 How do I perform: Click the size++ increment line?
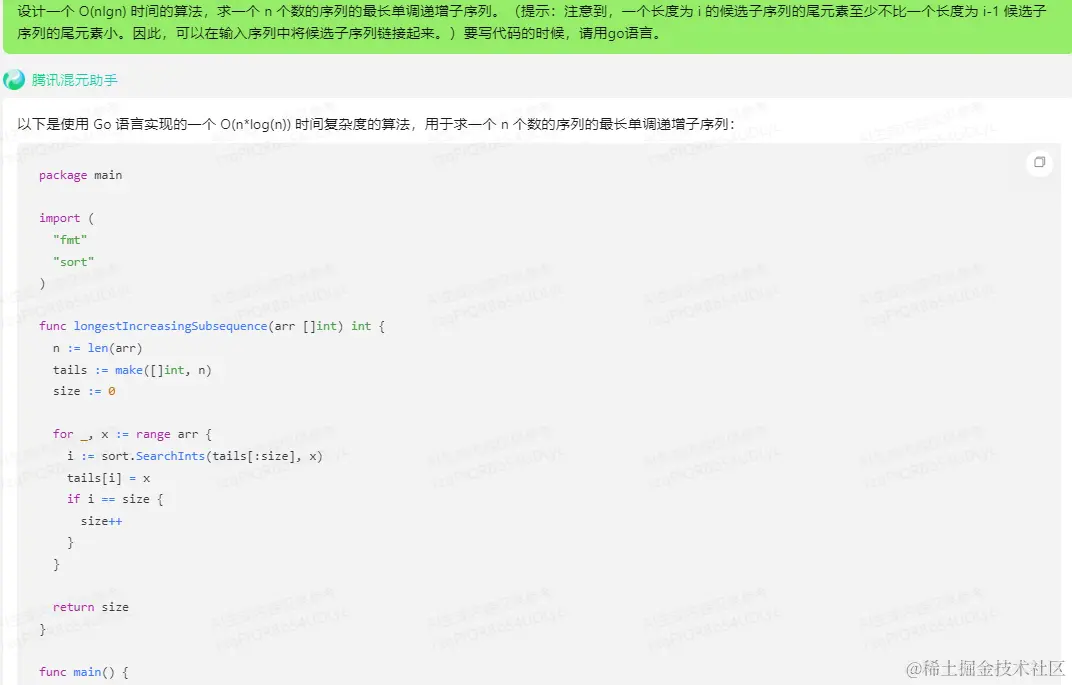tap(103, 520)
